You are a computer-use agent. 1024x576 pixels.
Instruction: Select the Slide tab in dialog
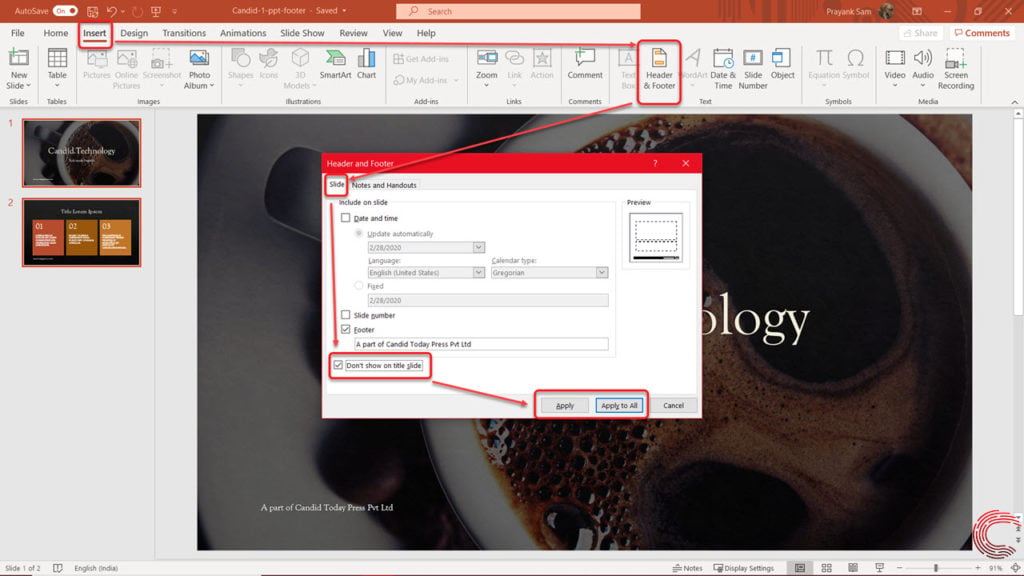336,185
